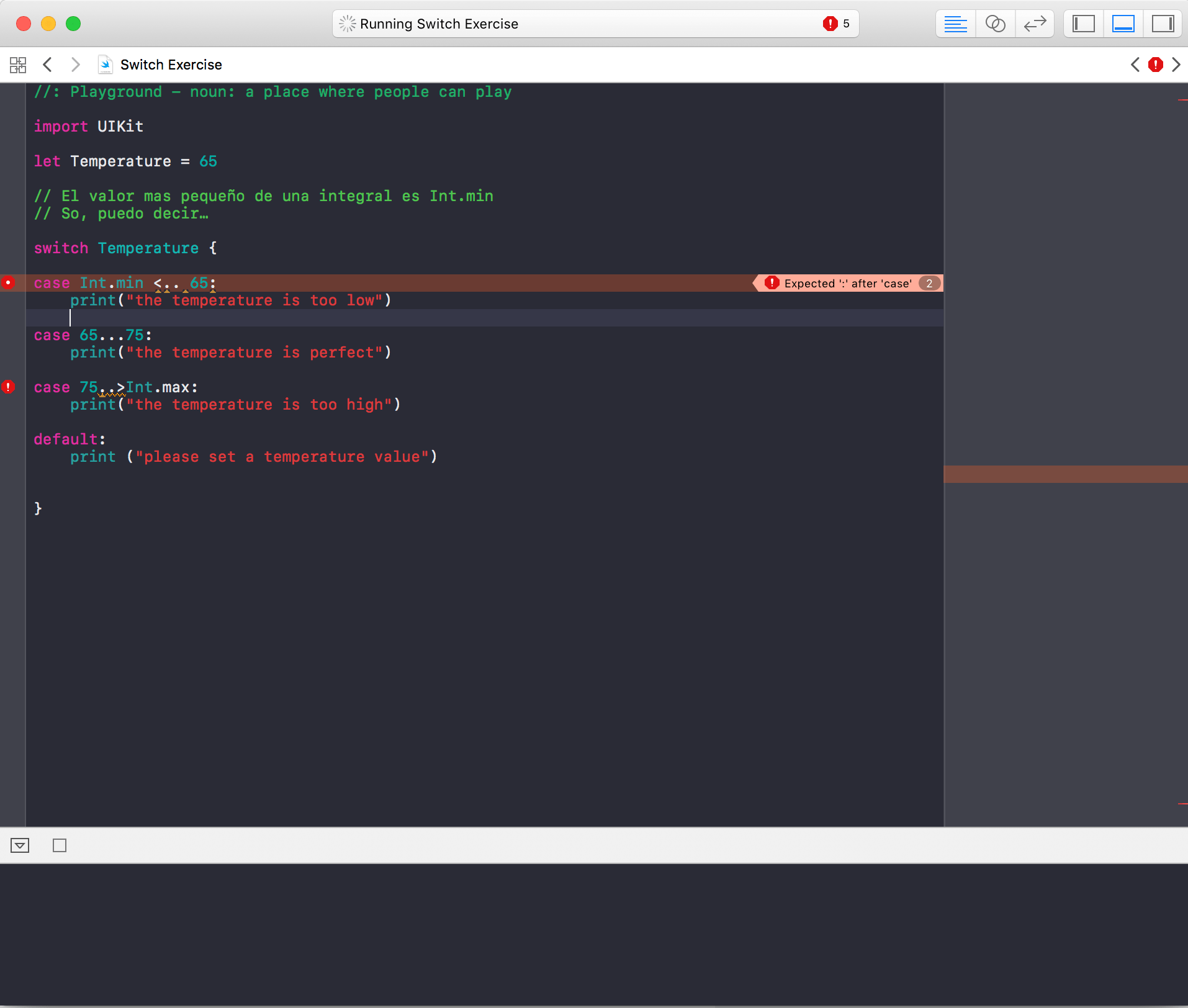Viewport: 1188px width, 1008px height.
Task: Click the "switch Temperature {" line
Action: point(125,248)
